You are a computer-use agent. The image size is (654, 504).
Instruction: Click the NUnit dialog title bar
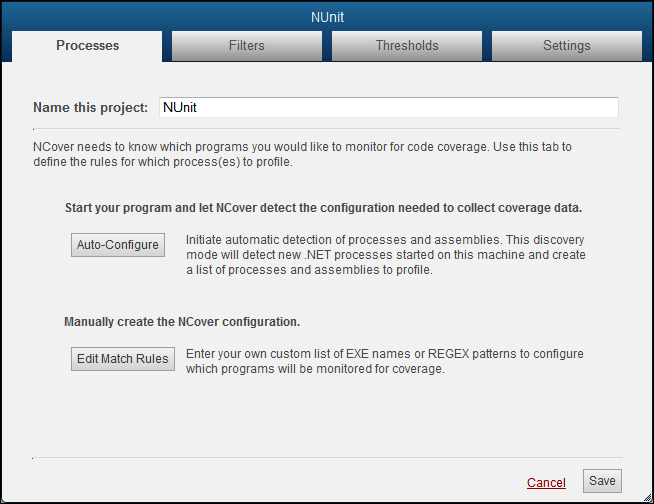tap(327, 16)
